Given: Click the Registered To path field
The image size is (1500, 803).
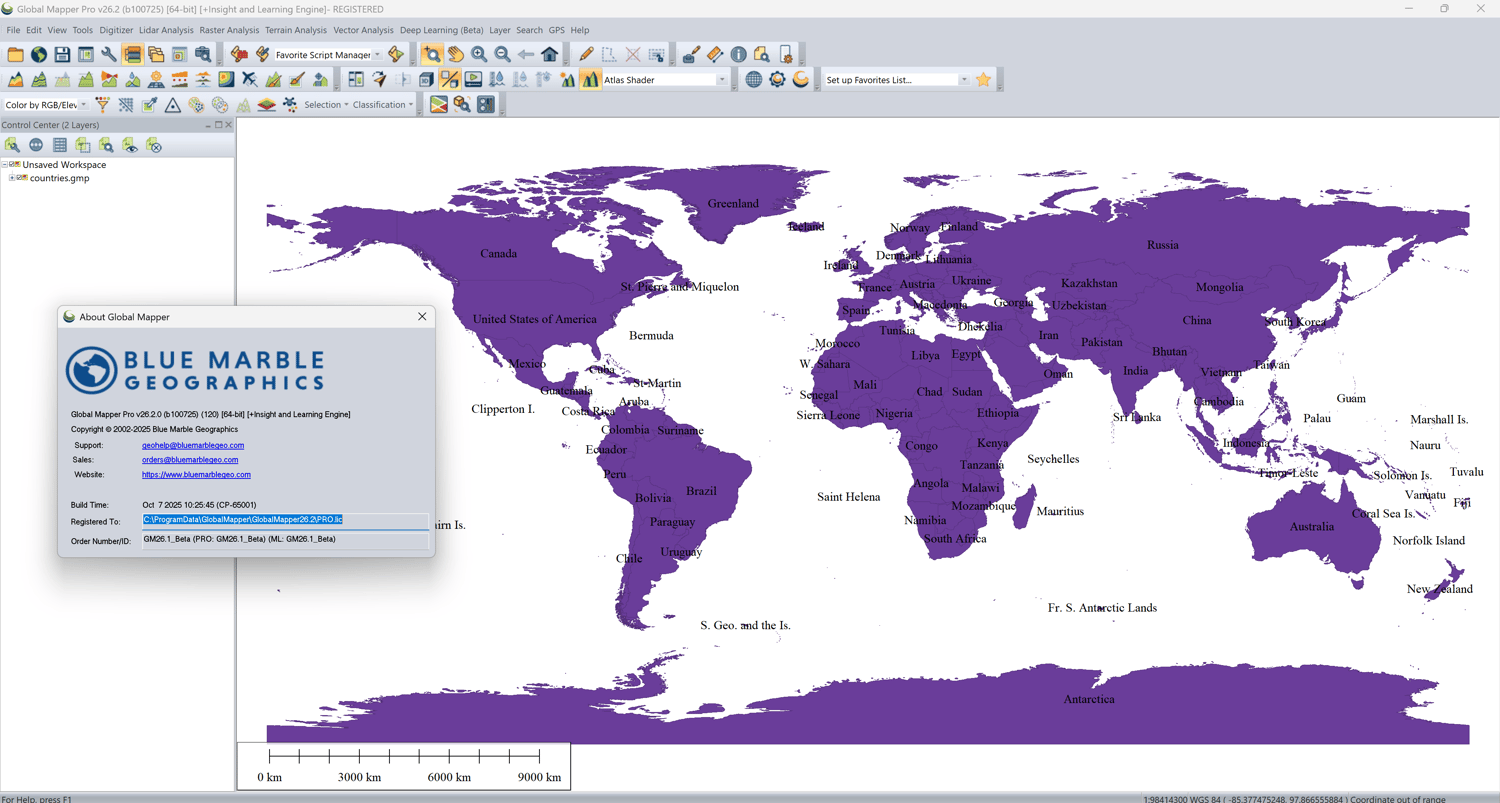Looking at the screenshot, I should (285, 521).
